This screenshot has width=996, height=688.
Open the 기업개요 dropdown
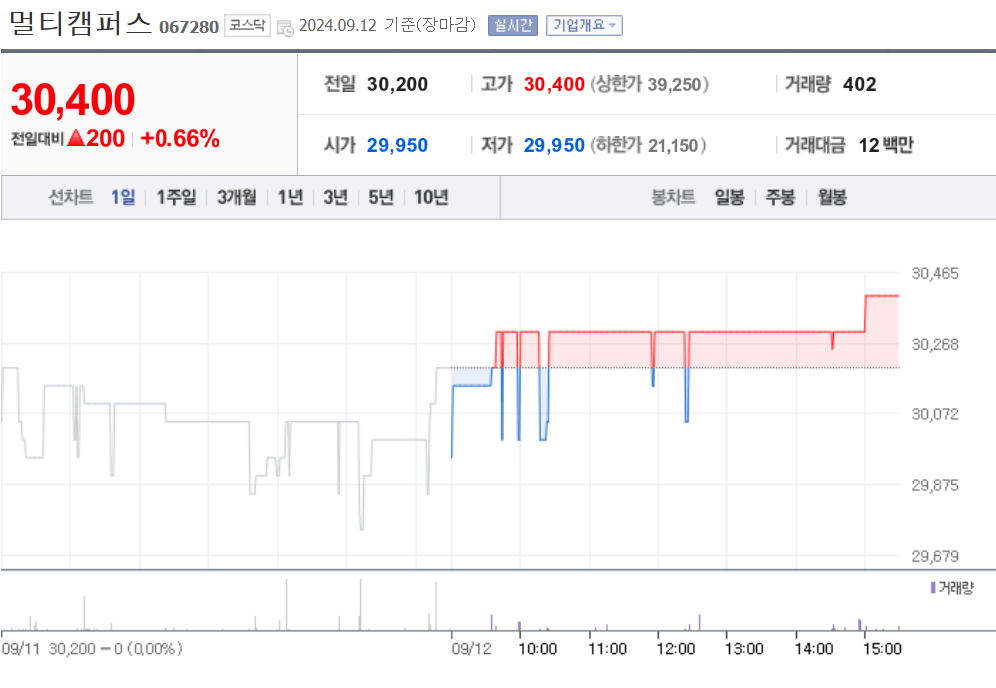pos(584,25)
